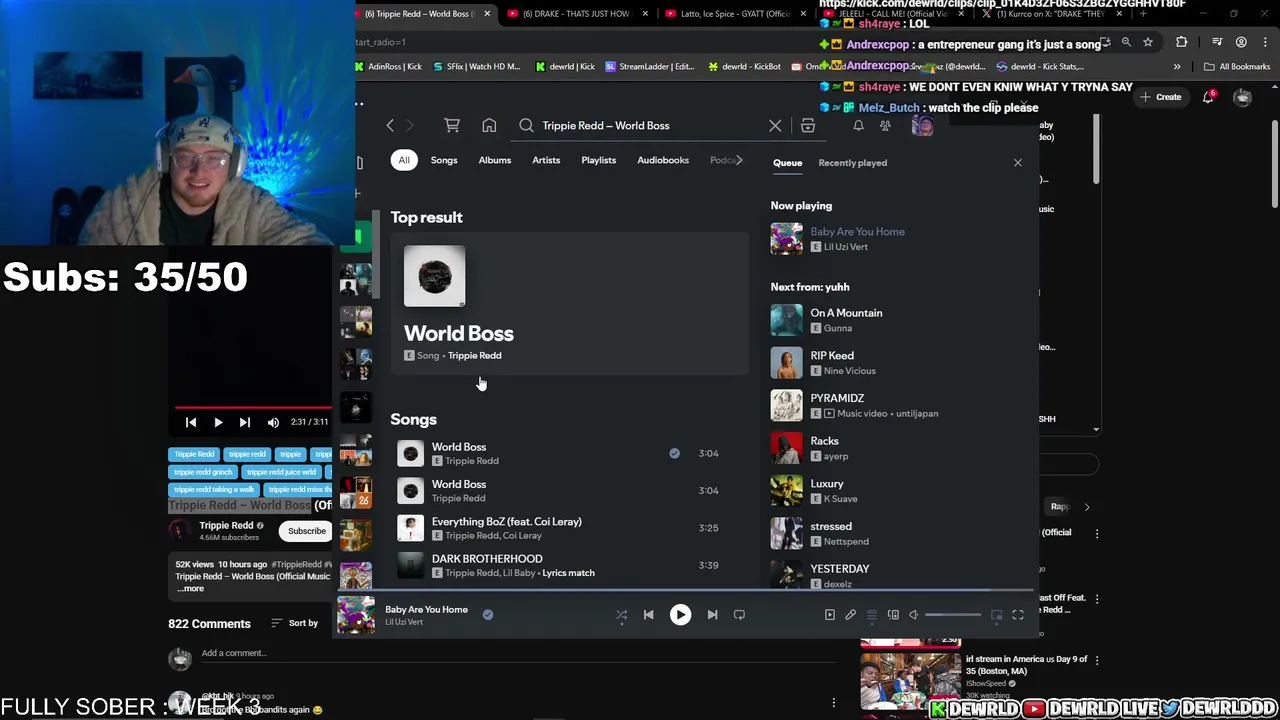Select the All filter chip
Screen dimensions: 1280x720
(x=404, y=160)
